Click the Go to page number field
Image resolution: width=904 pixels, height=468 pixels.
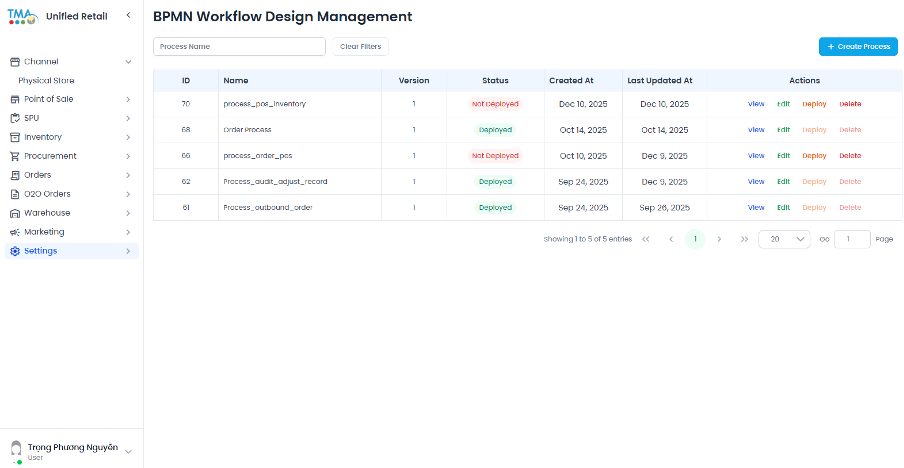pyautogui.click(x=852, y=239)
